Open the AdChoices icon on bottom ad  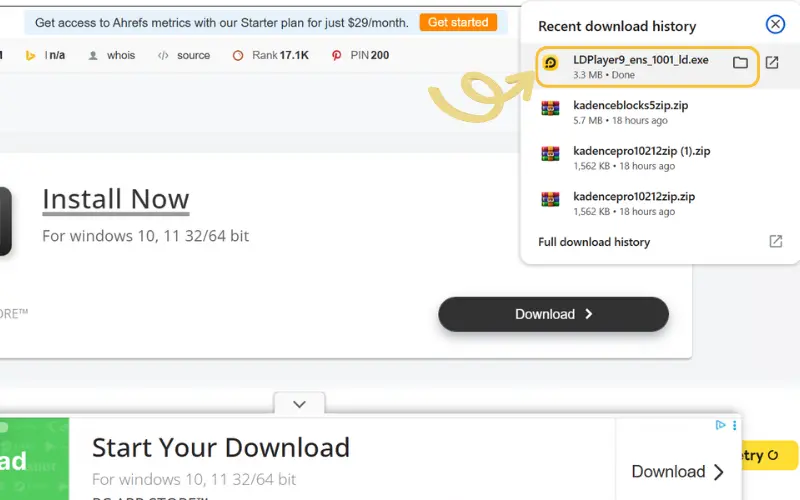[720, 425]
